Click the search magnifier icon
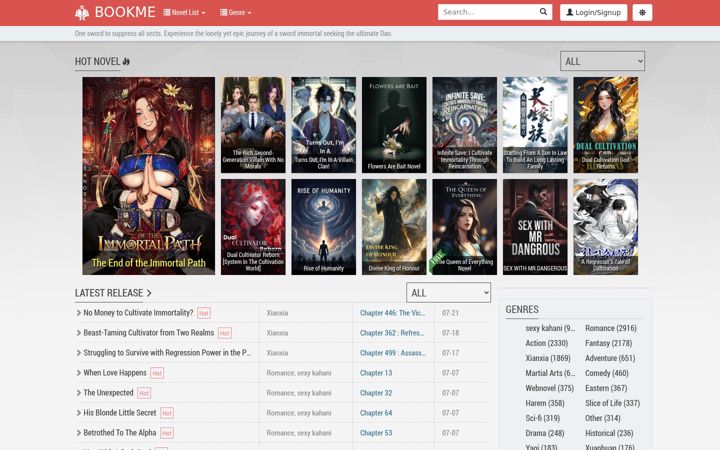This screenshot has height=450, width=720. [x=543, y=12]
